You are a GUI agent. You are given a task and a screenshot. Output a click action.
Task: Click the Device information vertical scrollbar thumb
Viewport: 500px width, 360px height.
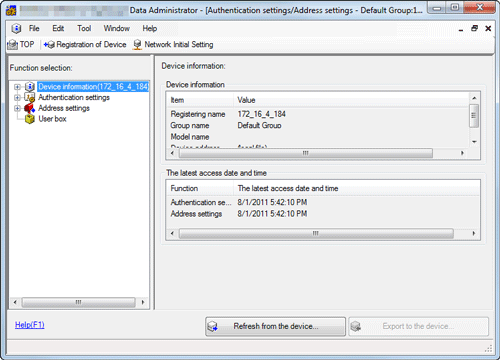474,116
